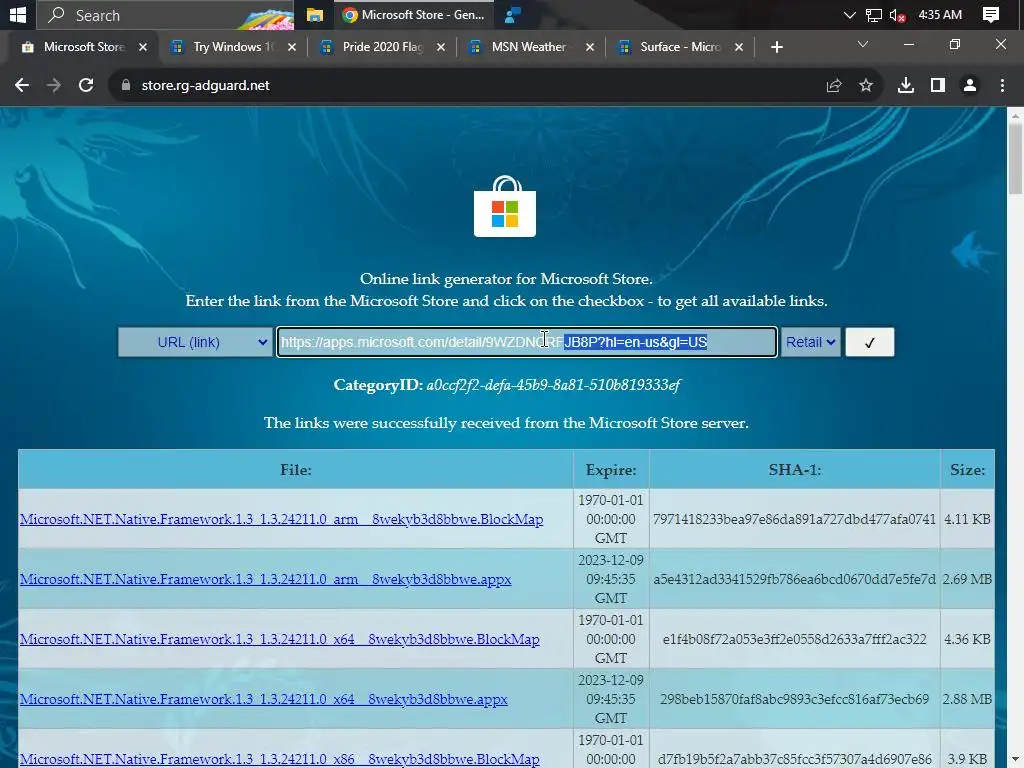1024x768 pixels.
Task: Open the Windows Start menu
Action: [18, 14]
